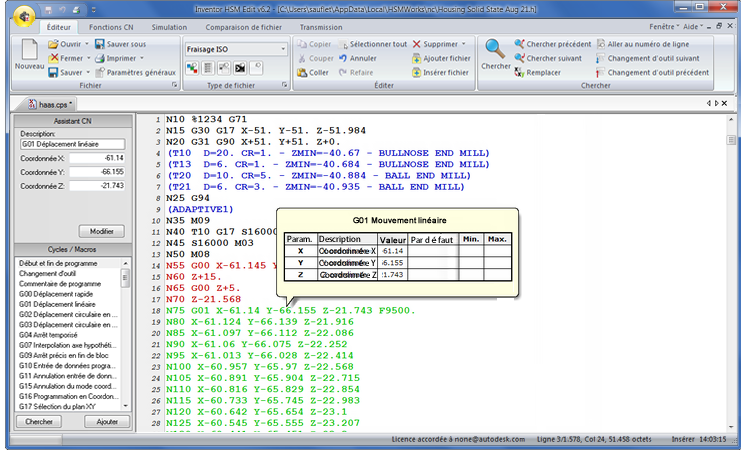Expand the Imprimer dropdown arrow
741x453 pixels.
[141, 58]
